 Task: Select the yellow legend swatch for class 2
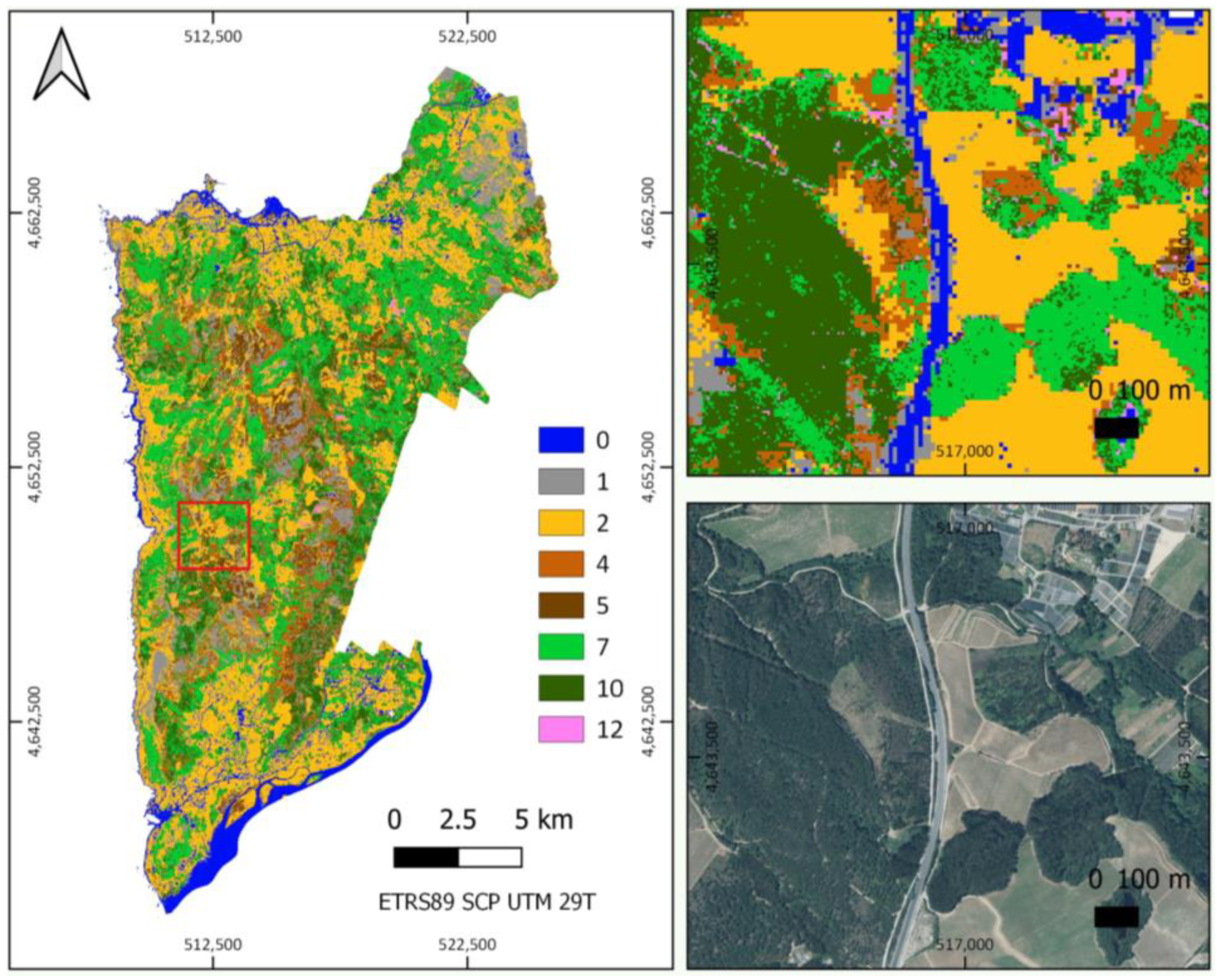(x=561, y=523)
